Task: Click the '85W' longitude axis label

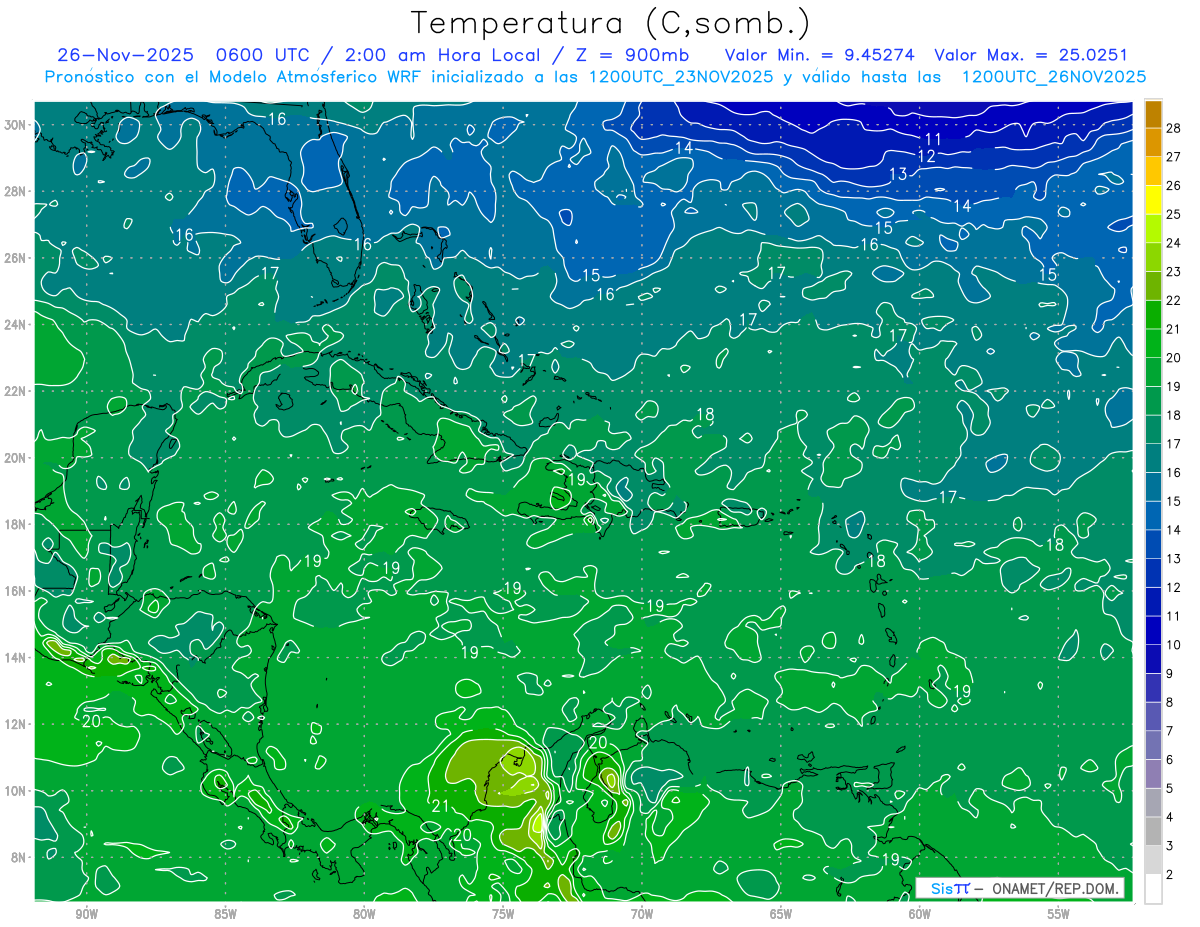Action: pos(225,914)
